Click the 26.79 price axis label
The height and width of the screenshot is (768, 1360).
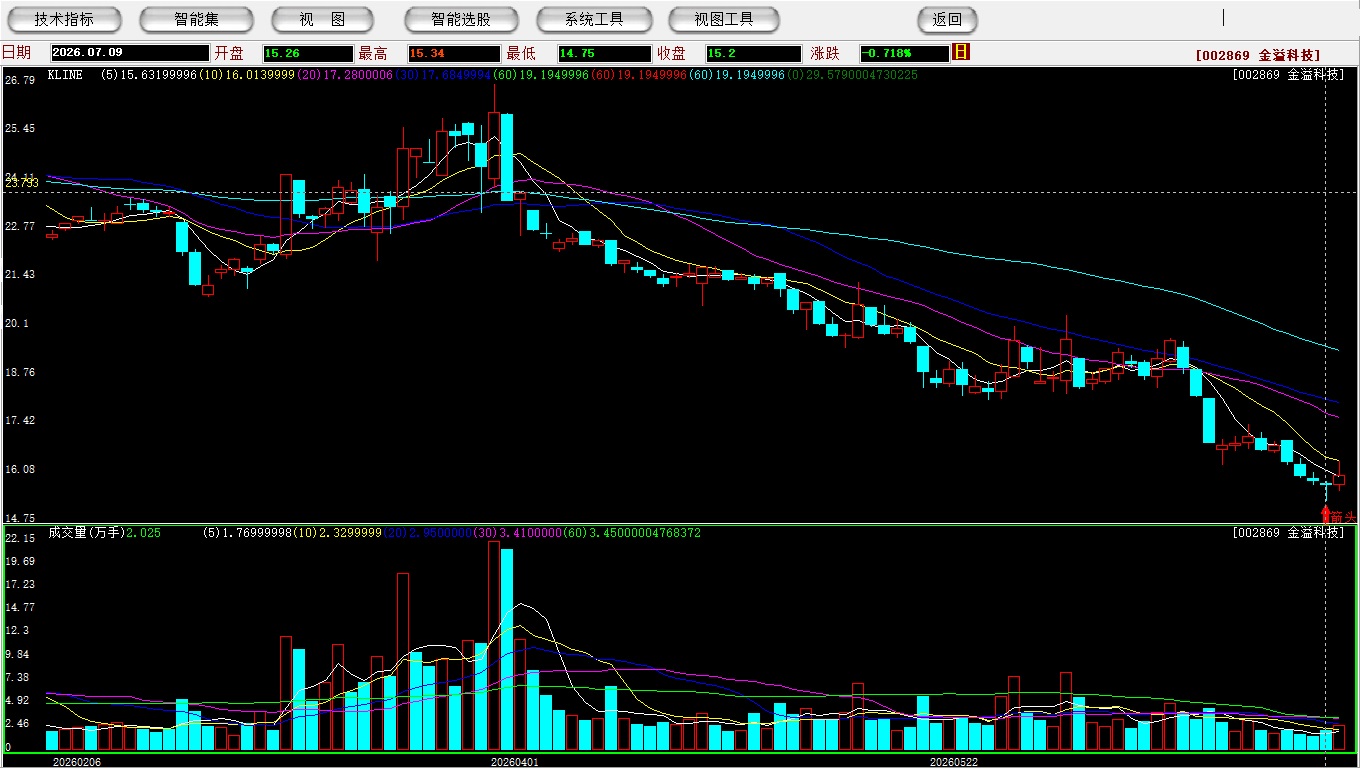click(20, 80)
